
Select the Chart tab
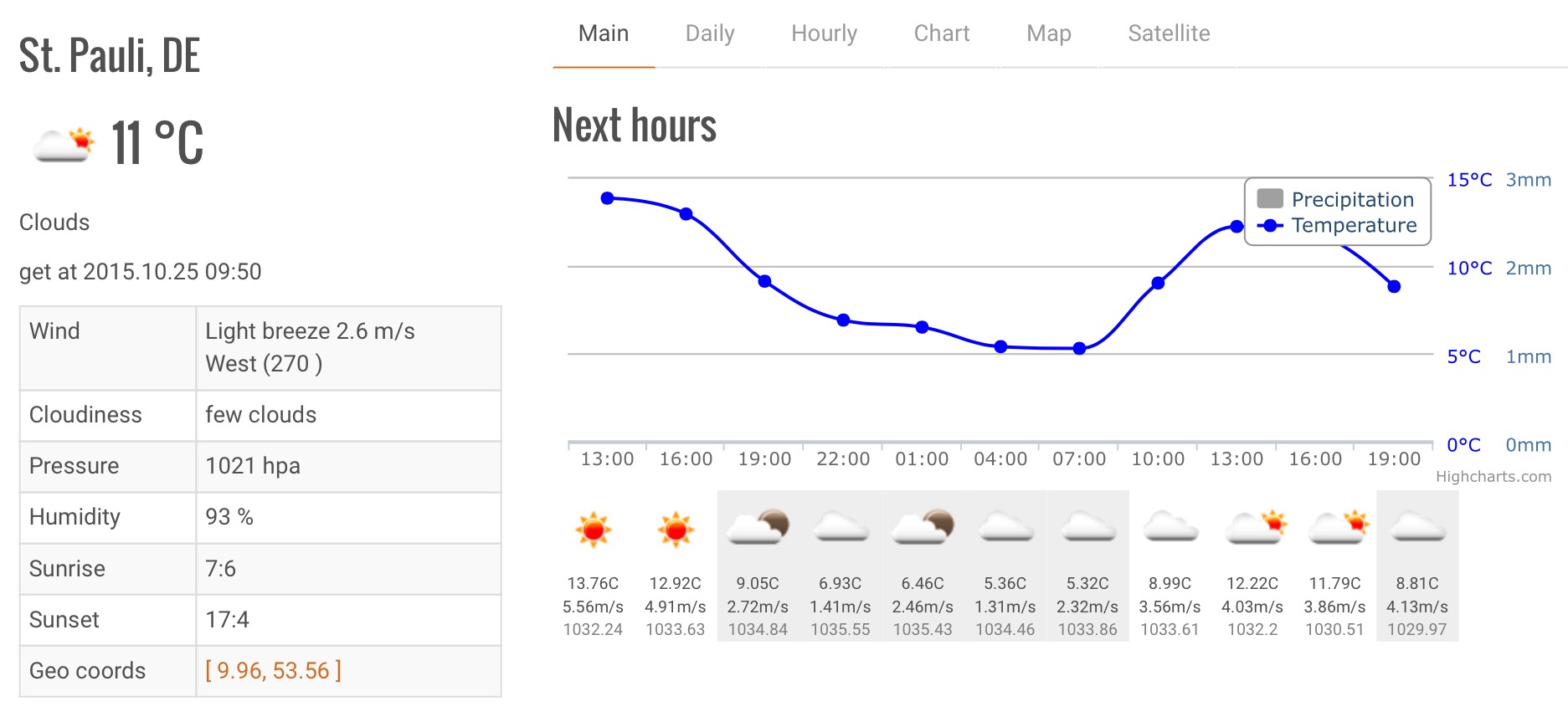(x=942, y=33)
